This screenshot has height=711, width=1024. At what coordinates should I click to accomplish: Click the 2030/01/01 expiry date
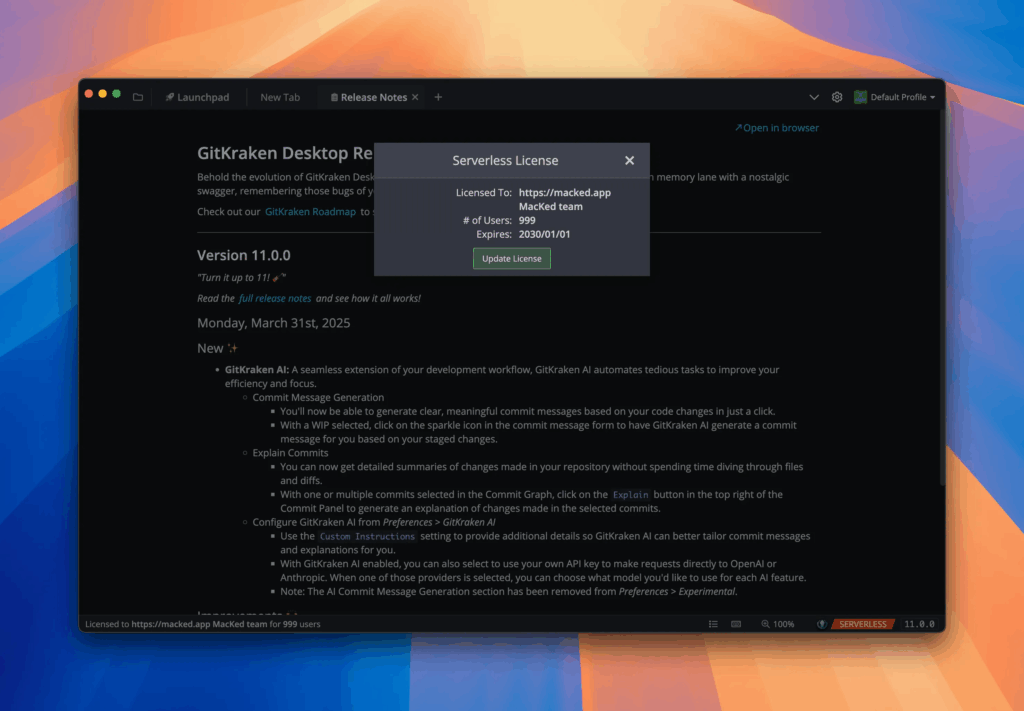(x=545, y=234)
